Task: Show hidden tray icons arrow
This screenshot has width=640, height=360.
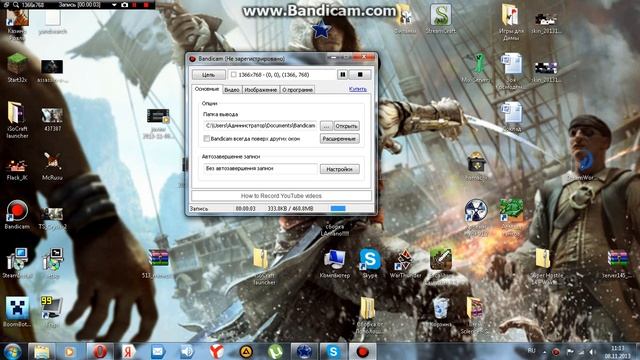Action: tap(544, 351)
